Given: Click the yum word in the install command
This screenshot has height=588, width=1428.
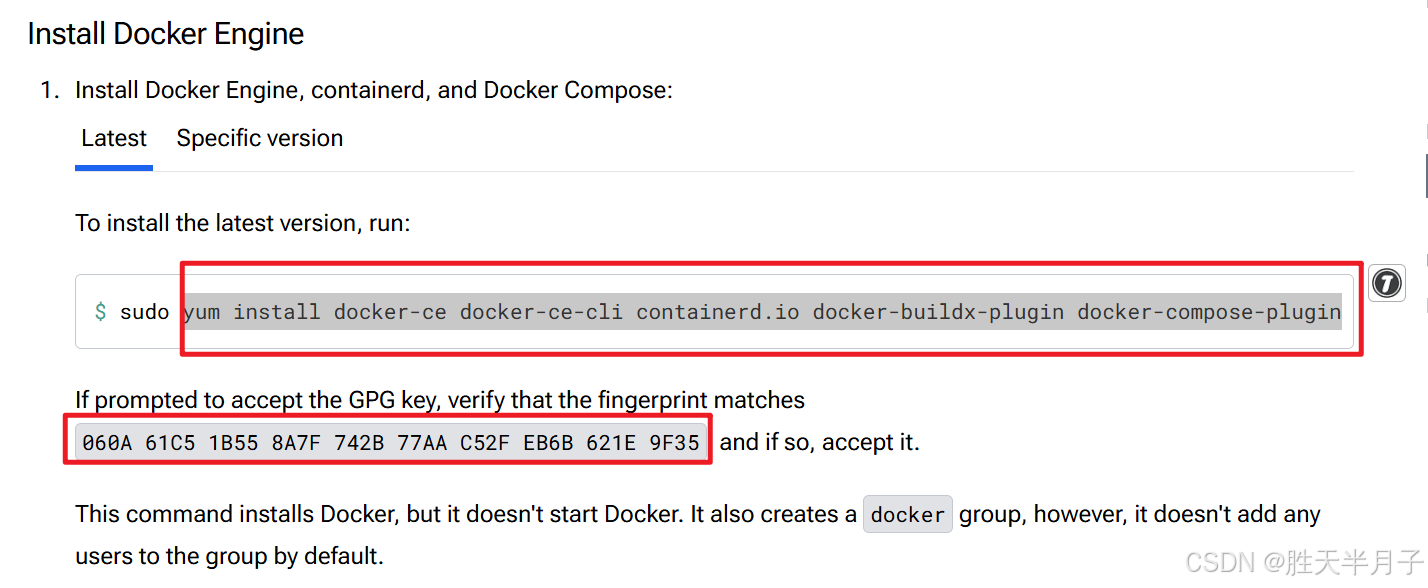Looking at the screenshot, I should pyautogui.click(x=202, y=312).
